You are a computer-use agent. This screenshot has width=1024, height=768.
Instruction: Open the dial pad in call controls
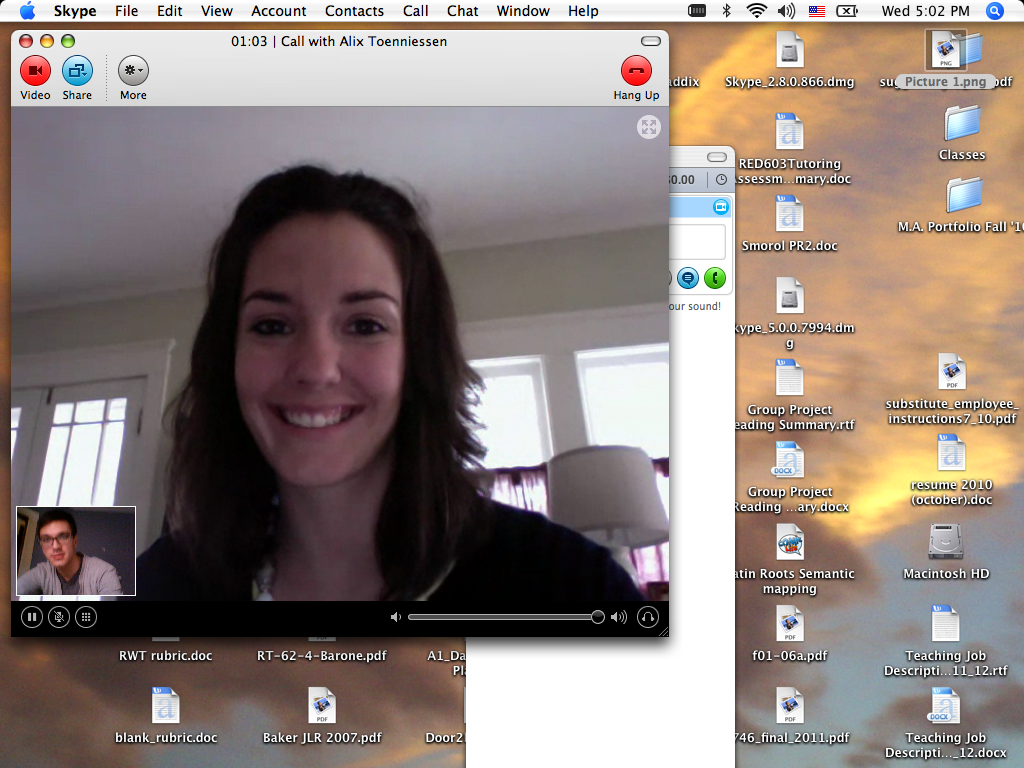86,617
